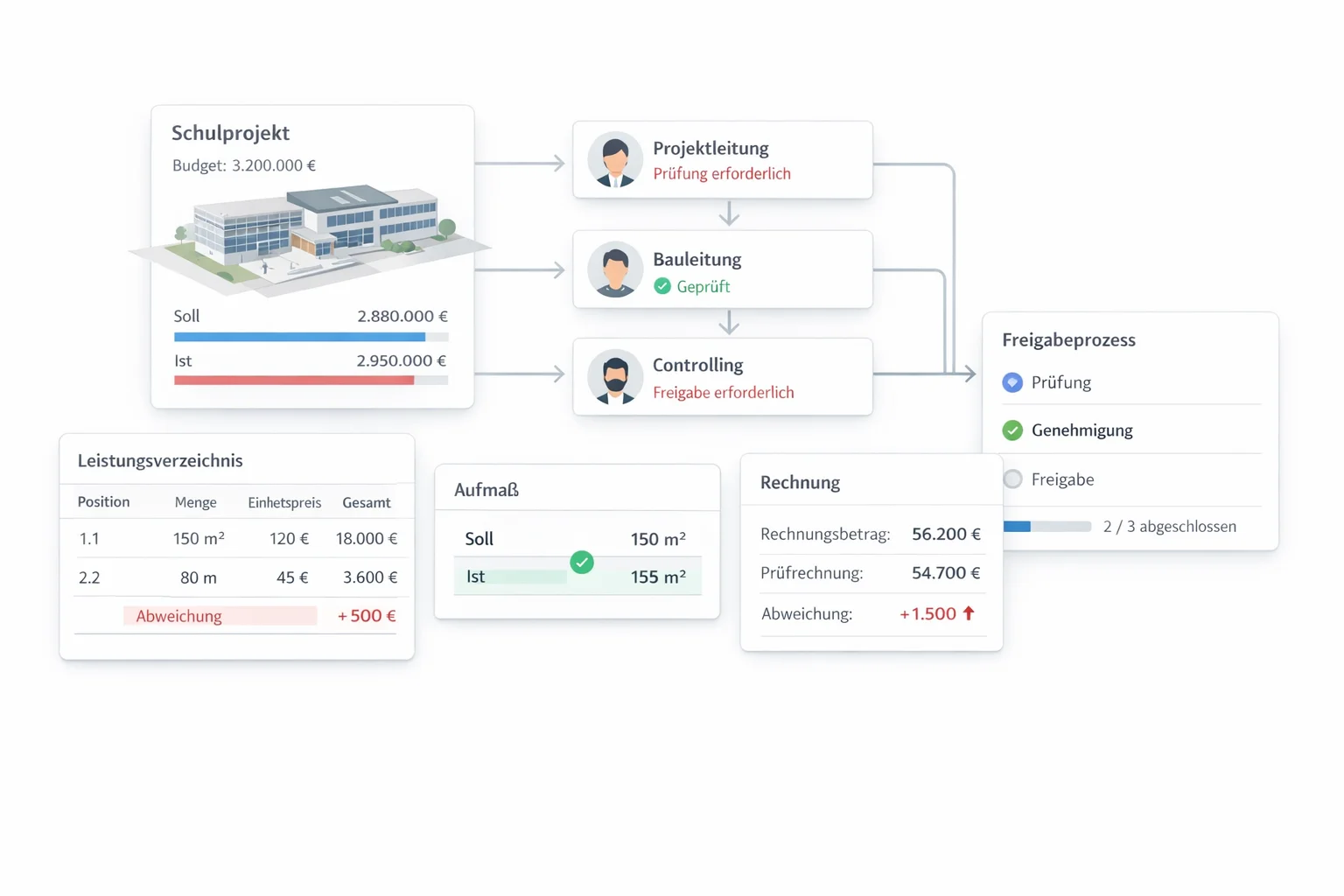Click arrow leading to Projektleitung card
Screen dimensions: 1344x896
click(x=556, y=164)
